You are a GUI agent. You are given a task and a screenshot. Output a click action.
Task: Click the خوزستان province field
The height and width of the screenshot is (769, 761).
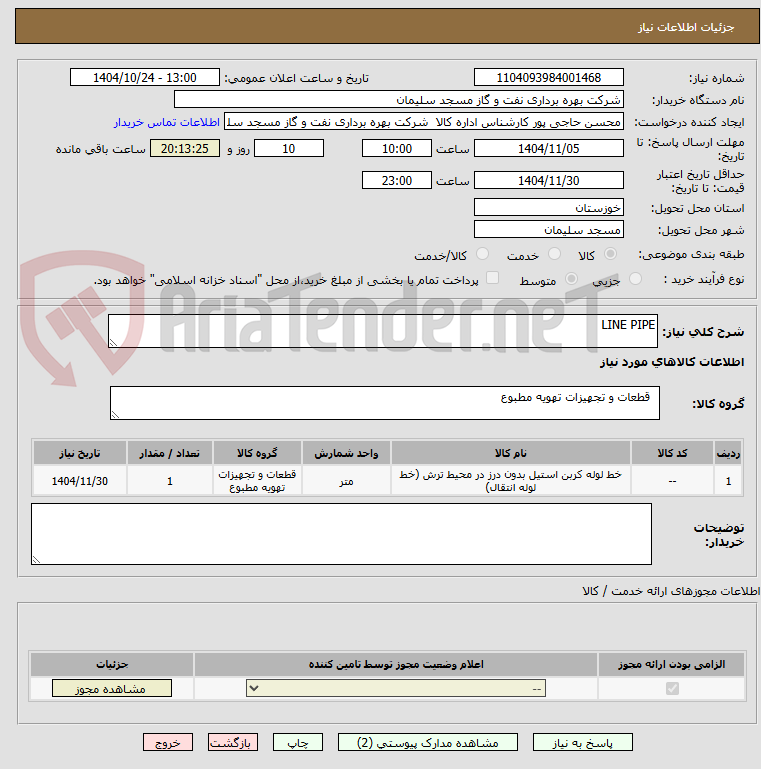pos(549,207)
